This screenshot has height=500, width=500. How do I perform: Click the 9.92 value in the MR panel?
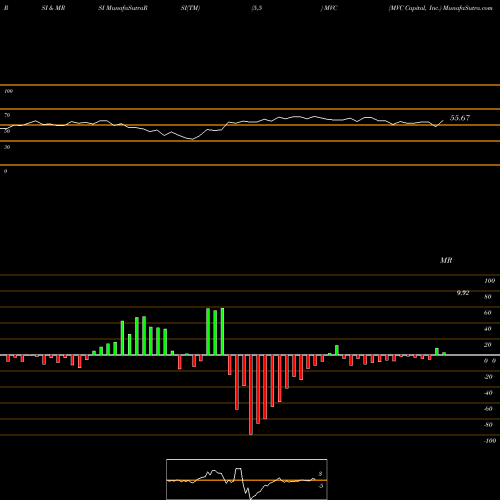pyautogui.click(x=463, y=293)
